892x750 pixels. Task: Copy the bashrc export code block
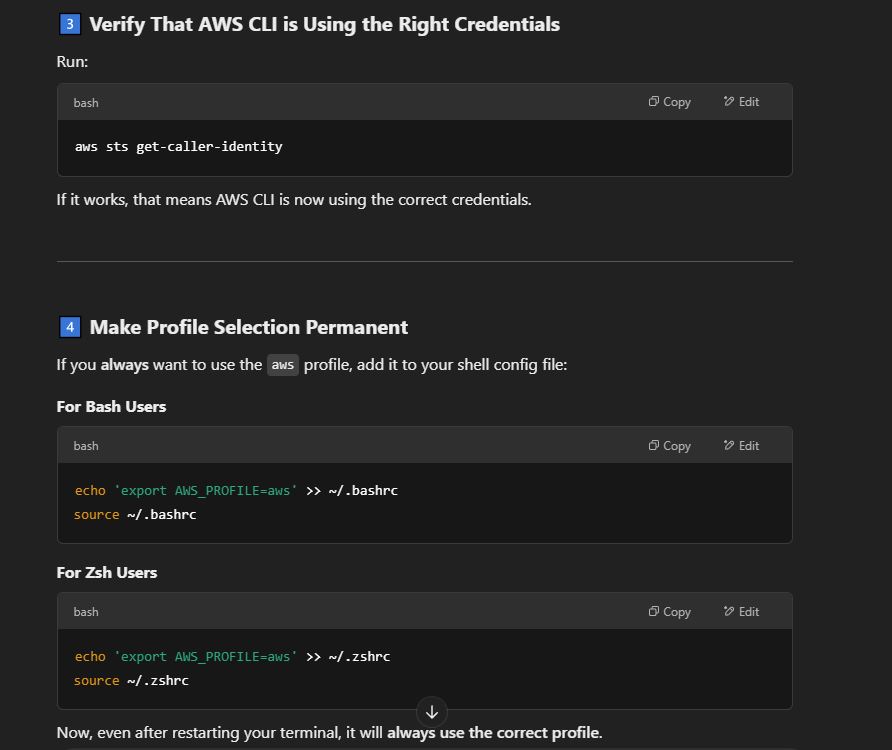coord(670,446)
